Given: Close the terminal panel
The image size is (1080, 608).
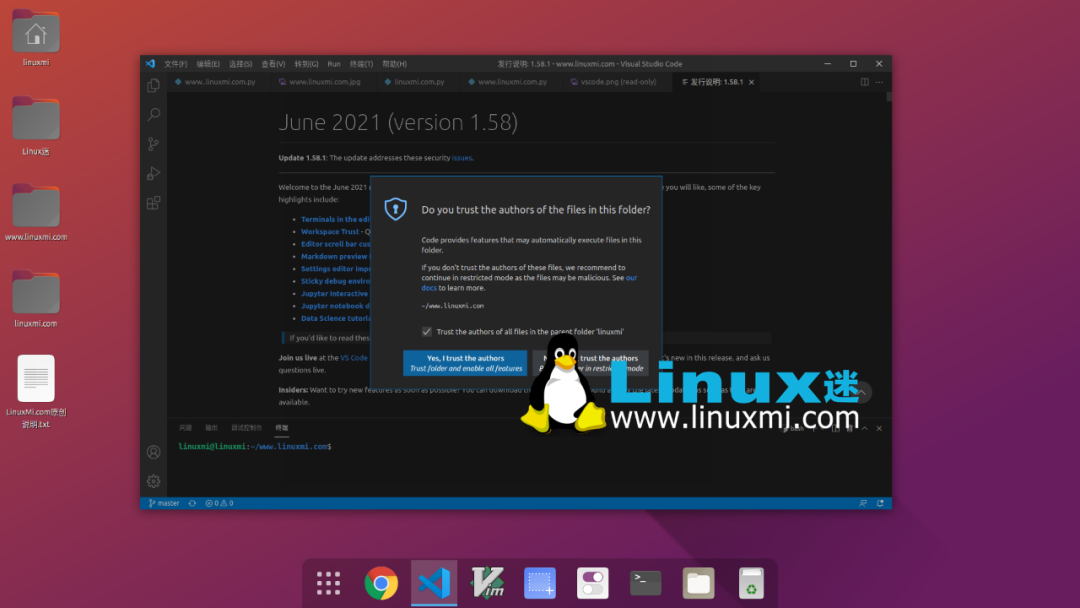Looking at the screenshot, I should click(879, 428).
